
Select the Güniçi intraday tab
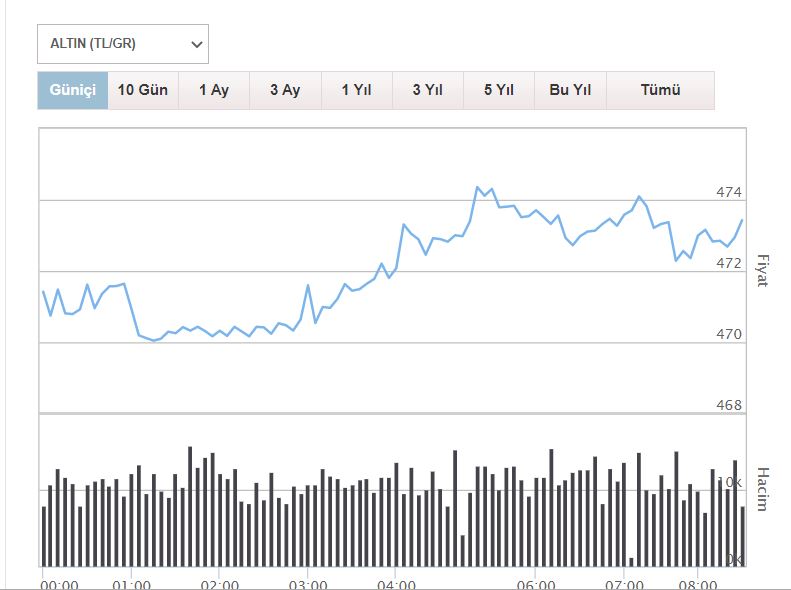[72, 90]
